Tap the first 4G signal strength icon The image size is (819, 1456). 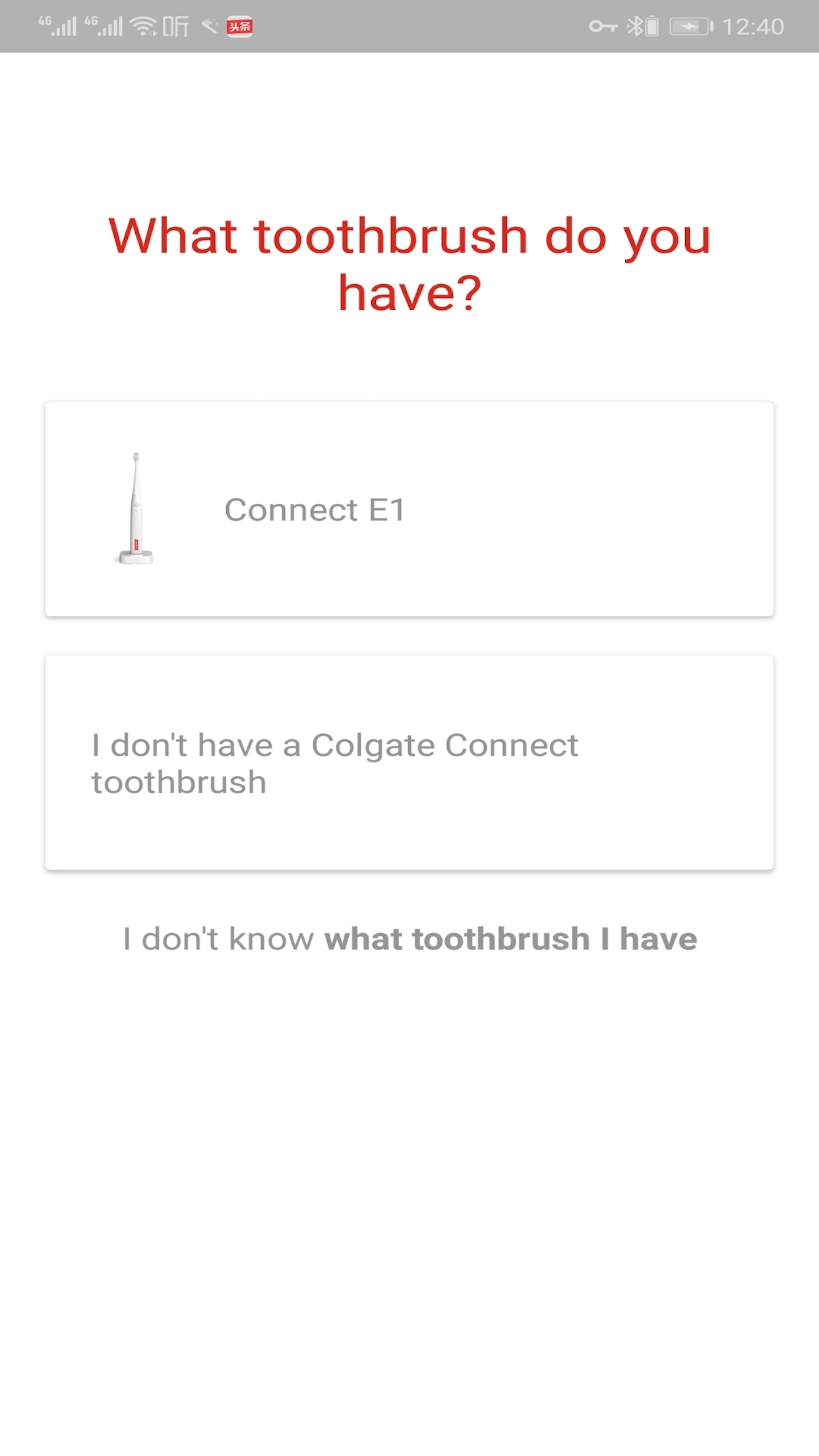pyautogui.click(x=57, y=26)
